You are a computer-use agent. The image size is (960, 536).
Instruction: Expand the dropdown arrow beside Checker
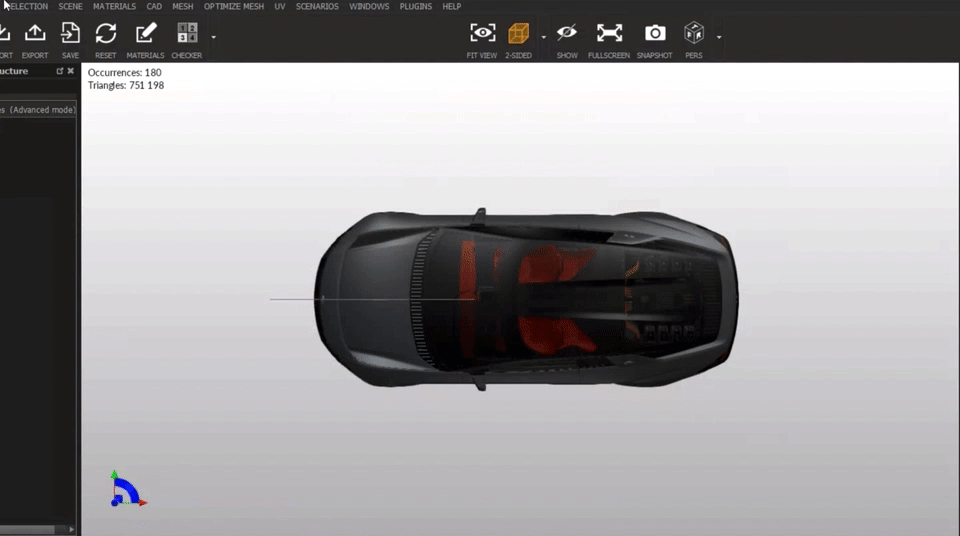point(213,37)
